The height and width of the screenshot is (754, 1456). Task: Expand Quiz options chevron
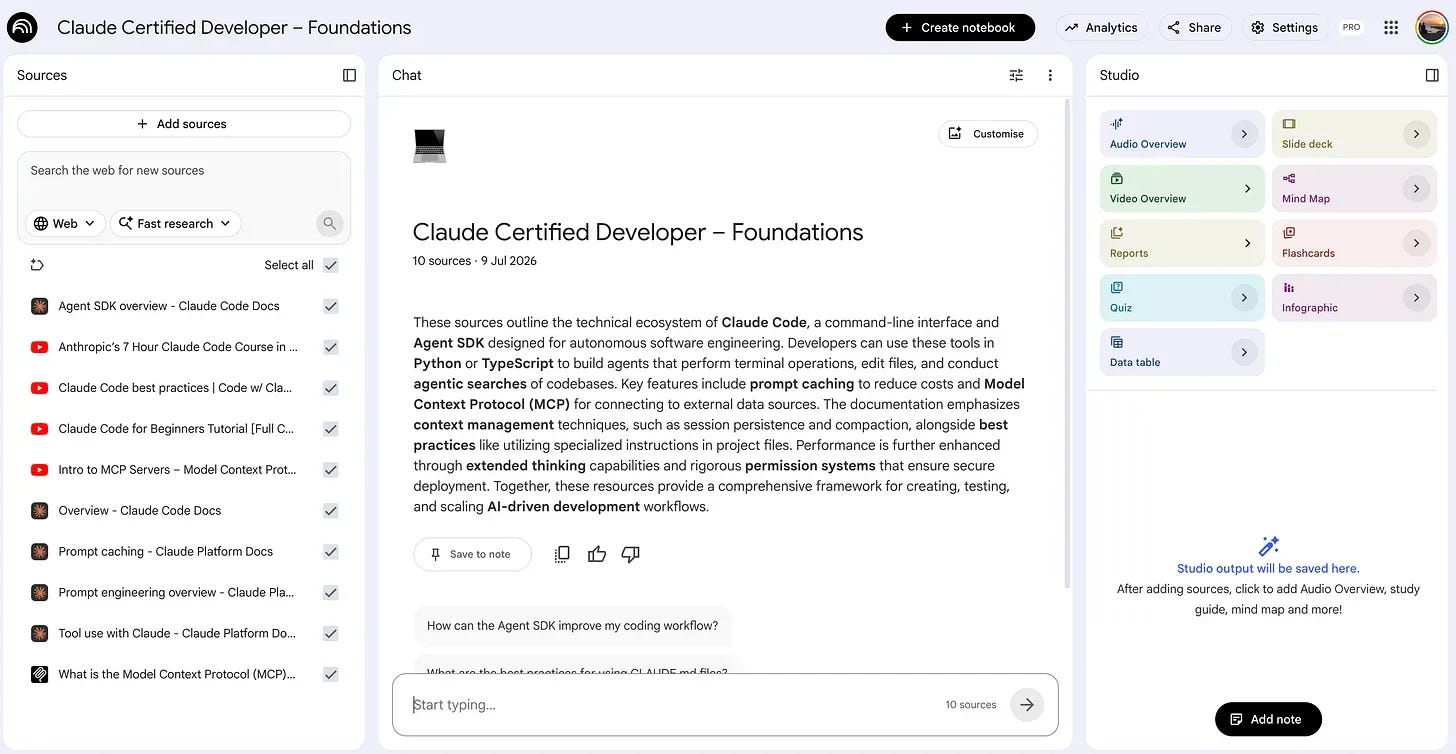[x=1244, y=298]
